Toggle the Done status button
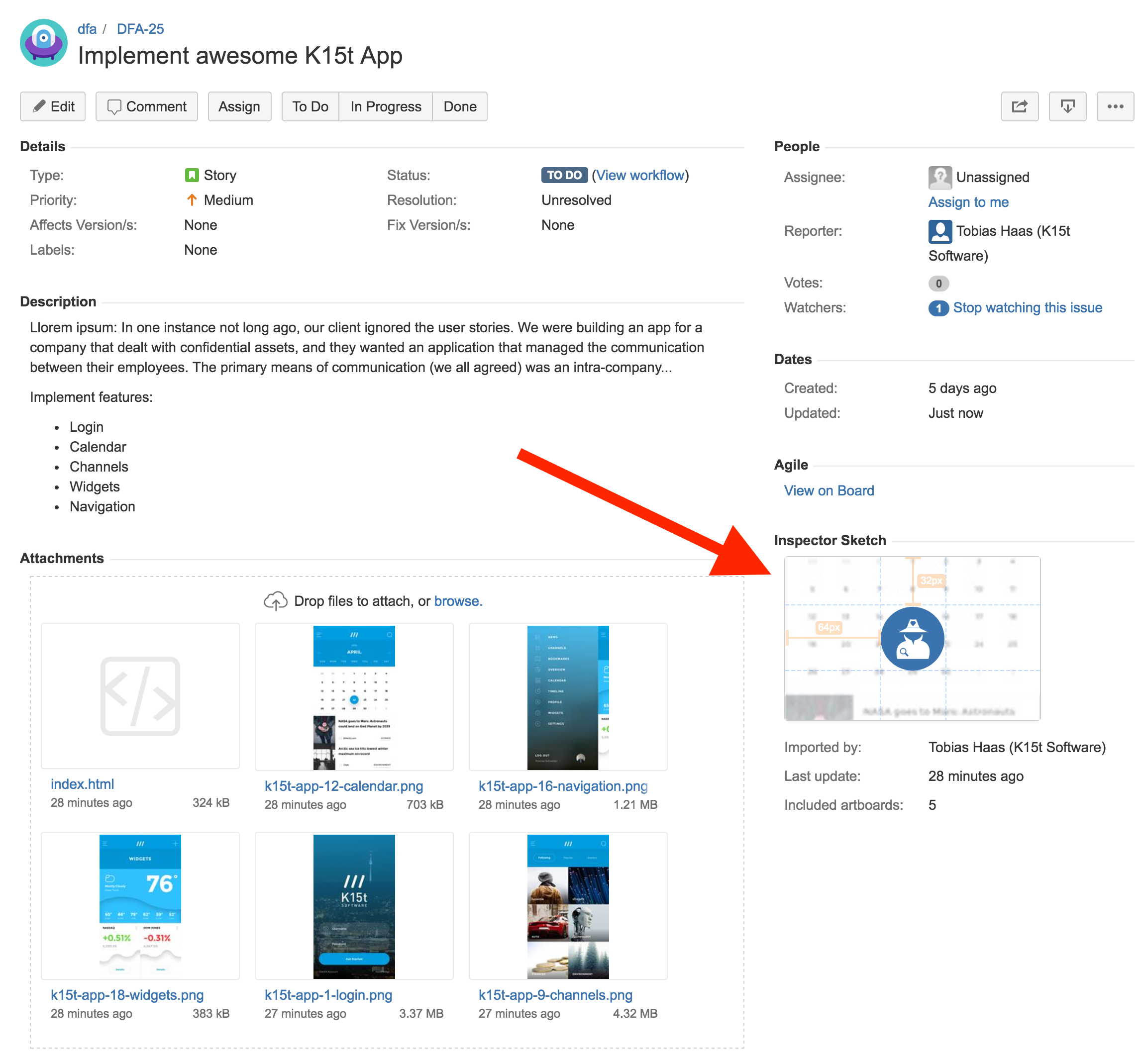The width and height of the screenshot is (1141, 1064). pos(459,106)
